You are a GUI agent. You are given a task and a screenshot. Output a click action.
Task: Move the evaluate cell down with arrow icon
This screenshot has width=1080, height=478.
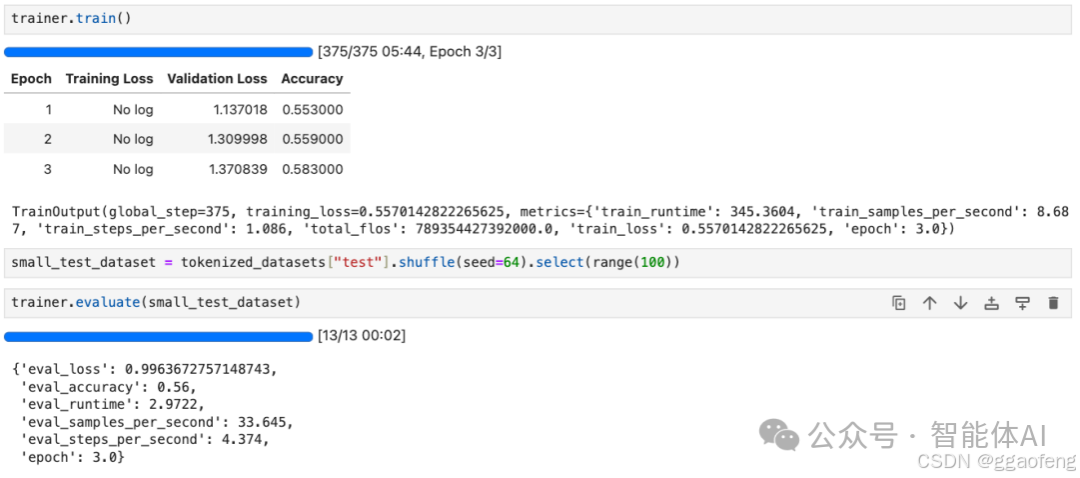(x=960, y=303)
